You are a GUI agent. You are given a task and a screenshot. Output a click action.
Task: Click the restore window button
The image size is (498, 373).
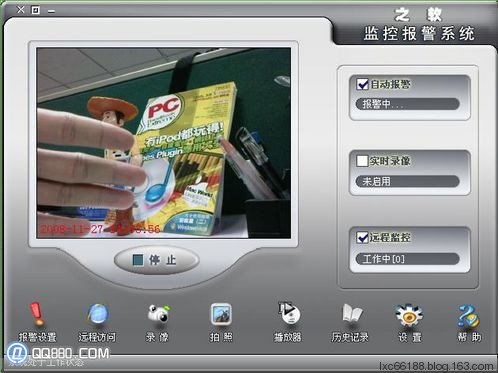(x=36, y=10)
